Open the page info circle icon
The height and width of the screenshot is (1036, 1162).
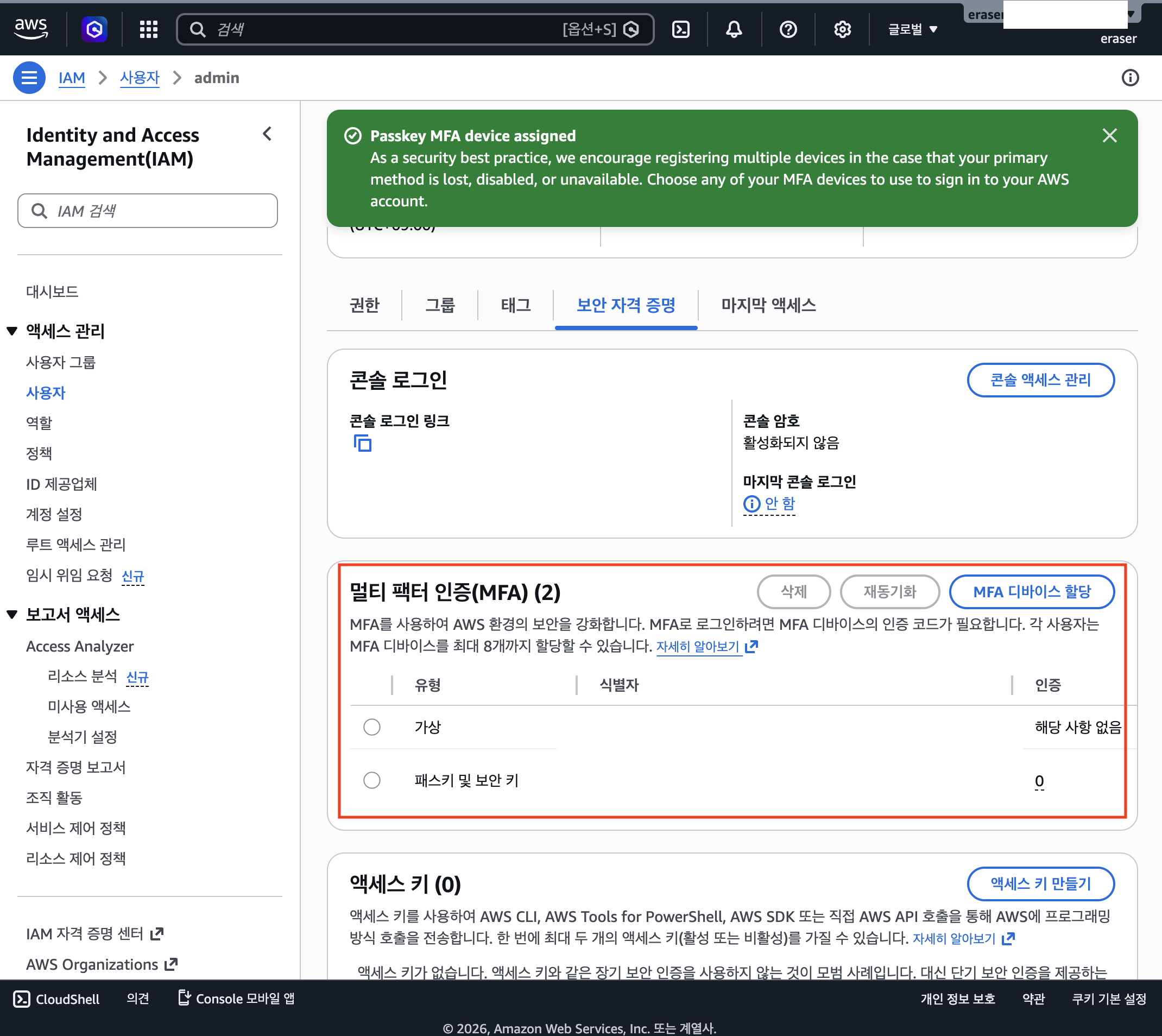pyautogui.click(x=1129, y=78)
